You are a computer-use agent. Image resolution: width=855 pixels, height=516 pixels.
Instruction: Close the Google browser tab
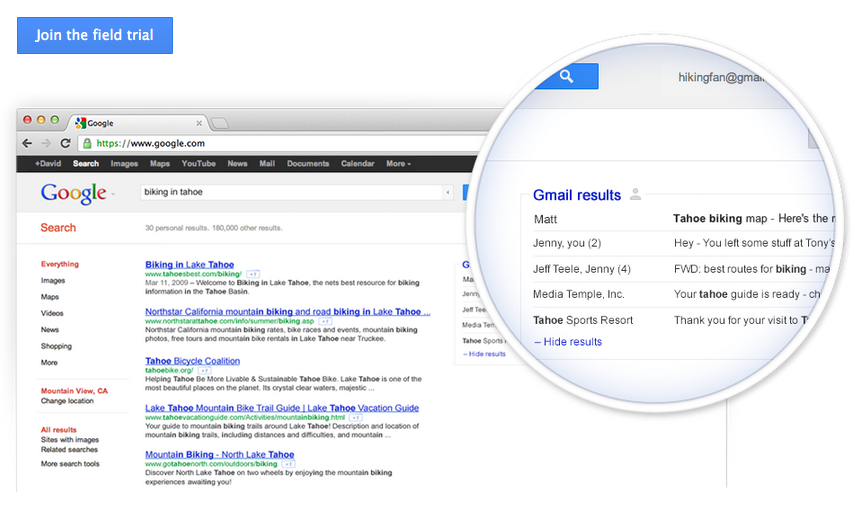click(199, 123)
